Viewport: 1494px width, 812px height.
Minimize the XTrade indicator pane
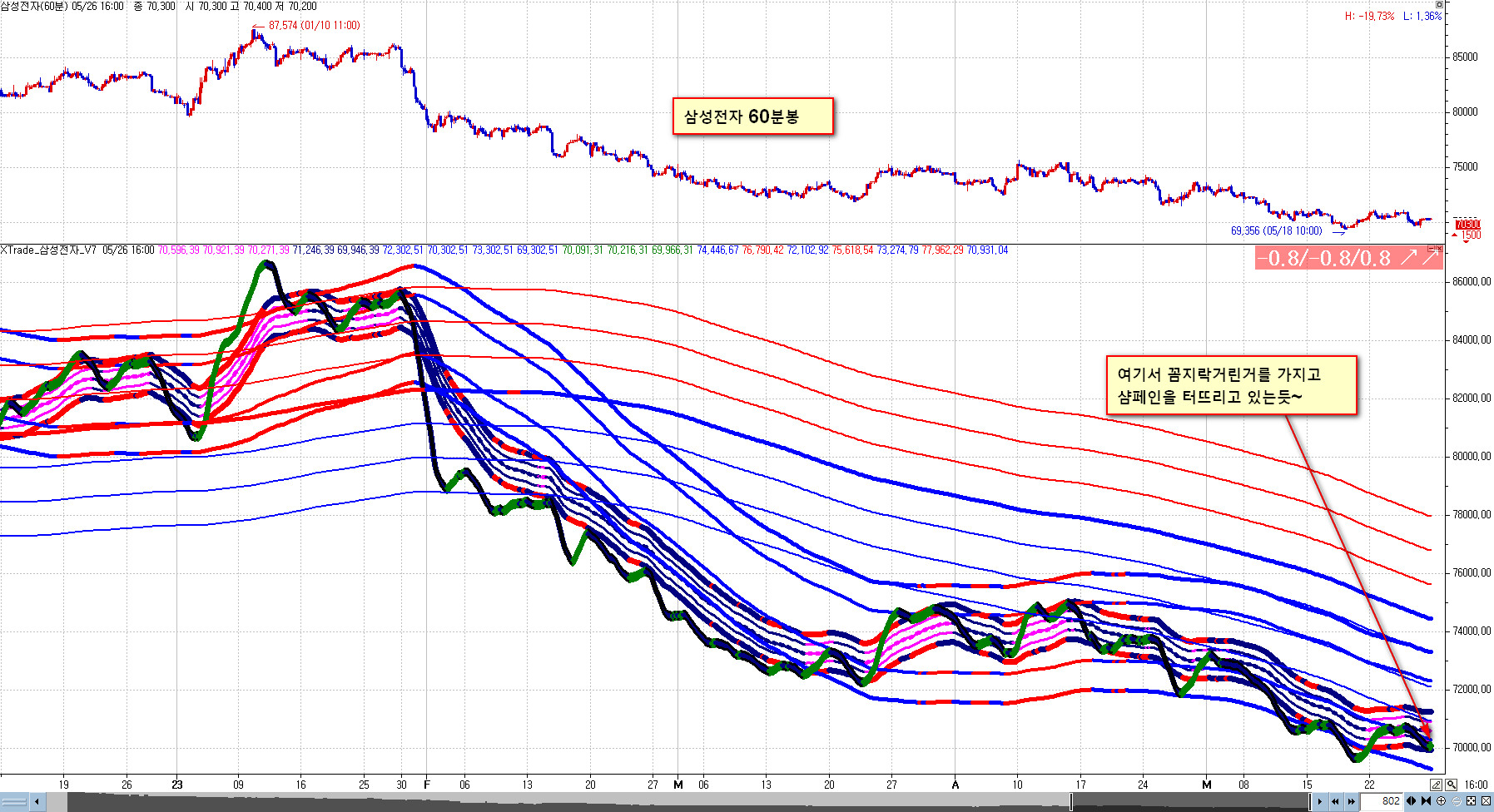pyautogui.click(x=1431, y=249)
